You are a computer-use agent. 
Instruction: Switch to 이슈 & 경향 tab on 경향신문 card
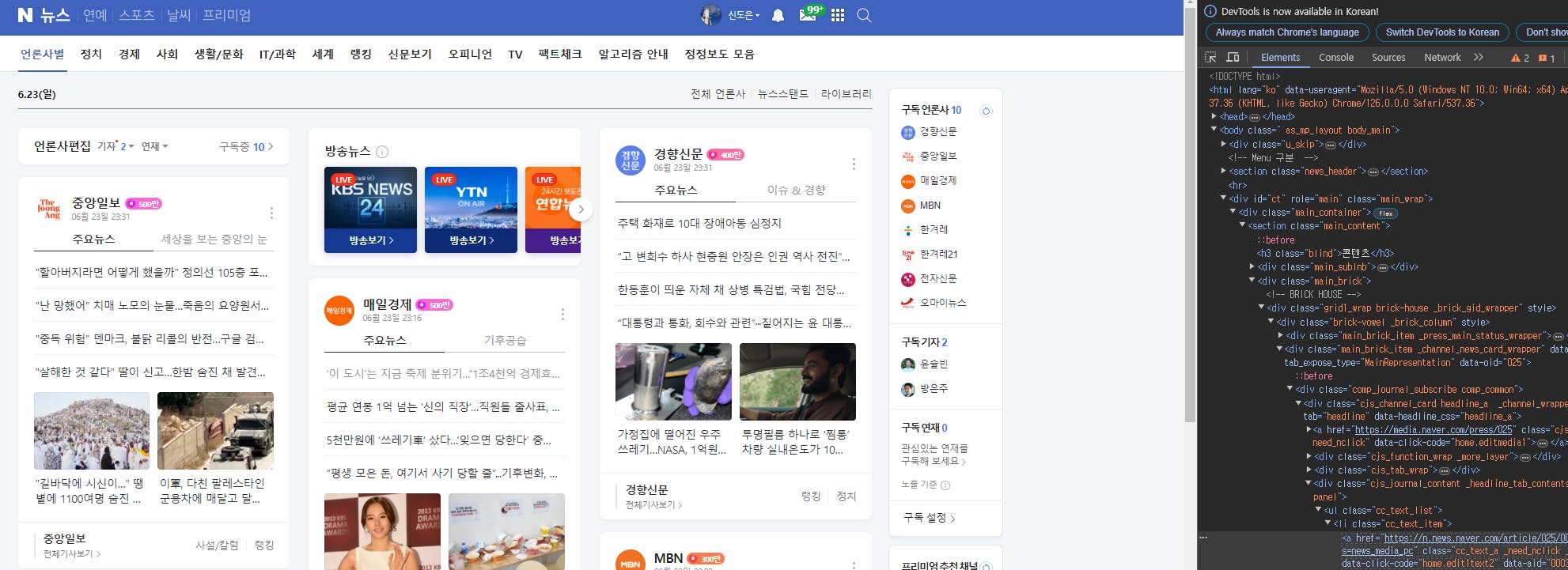click(x=796, y=190)
